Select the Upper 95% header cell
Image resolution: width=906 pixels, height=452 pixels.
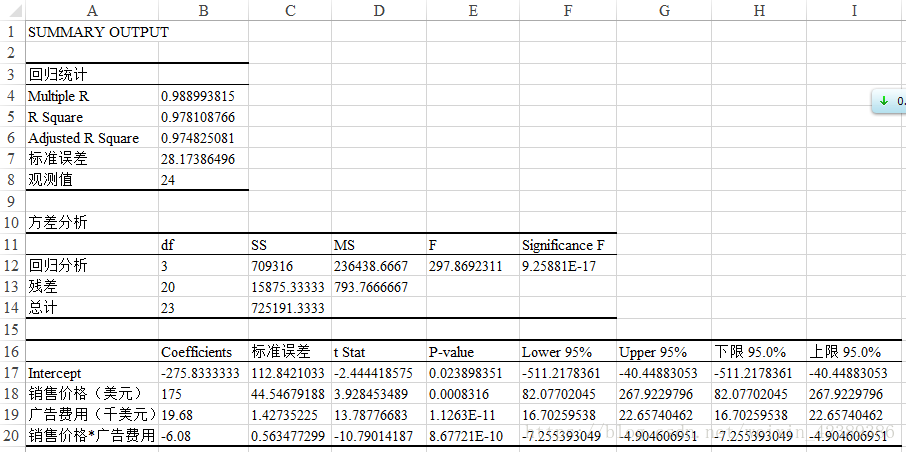(664, 351)
